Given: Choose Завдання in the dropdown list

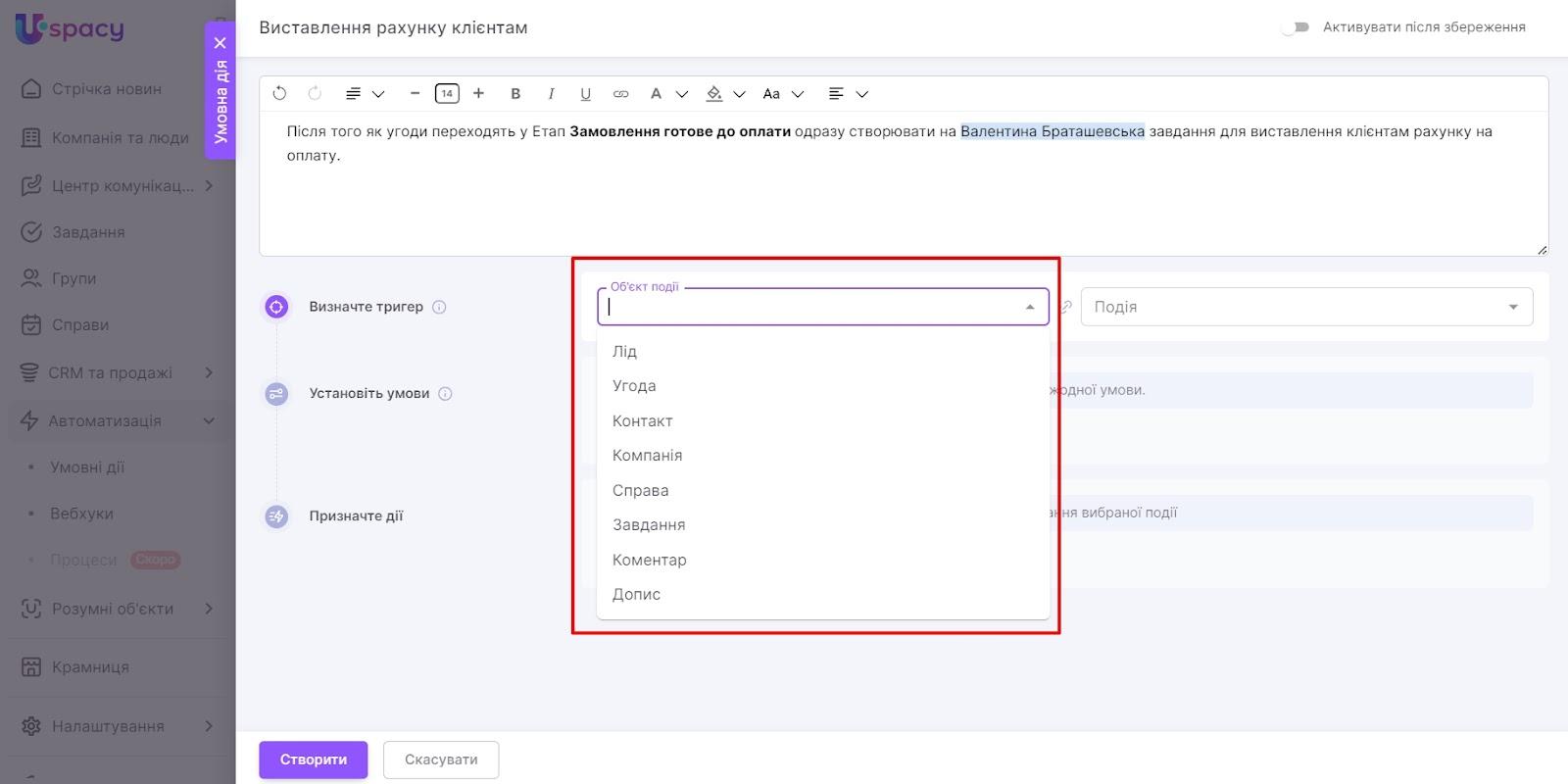Looking at the screenshot, I should tap(649, 525).
